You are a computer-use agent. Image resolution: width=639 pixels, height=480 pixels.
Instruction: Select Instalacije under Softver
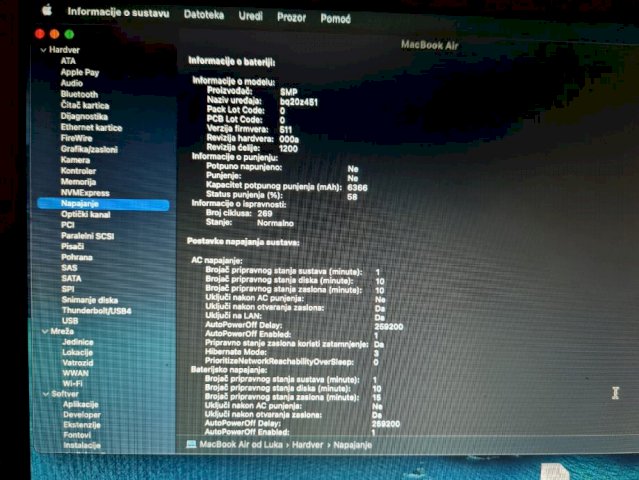[x=82, y=445]
